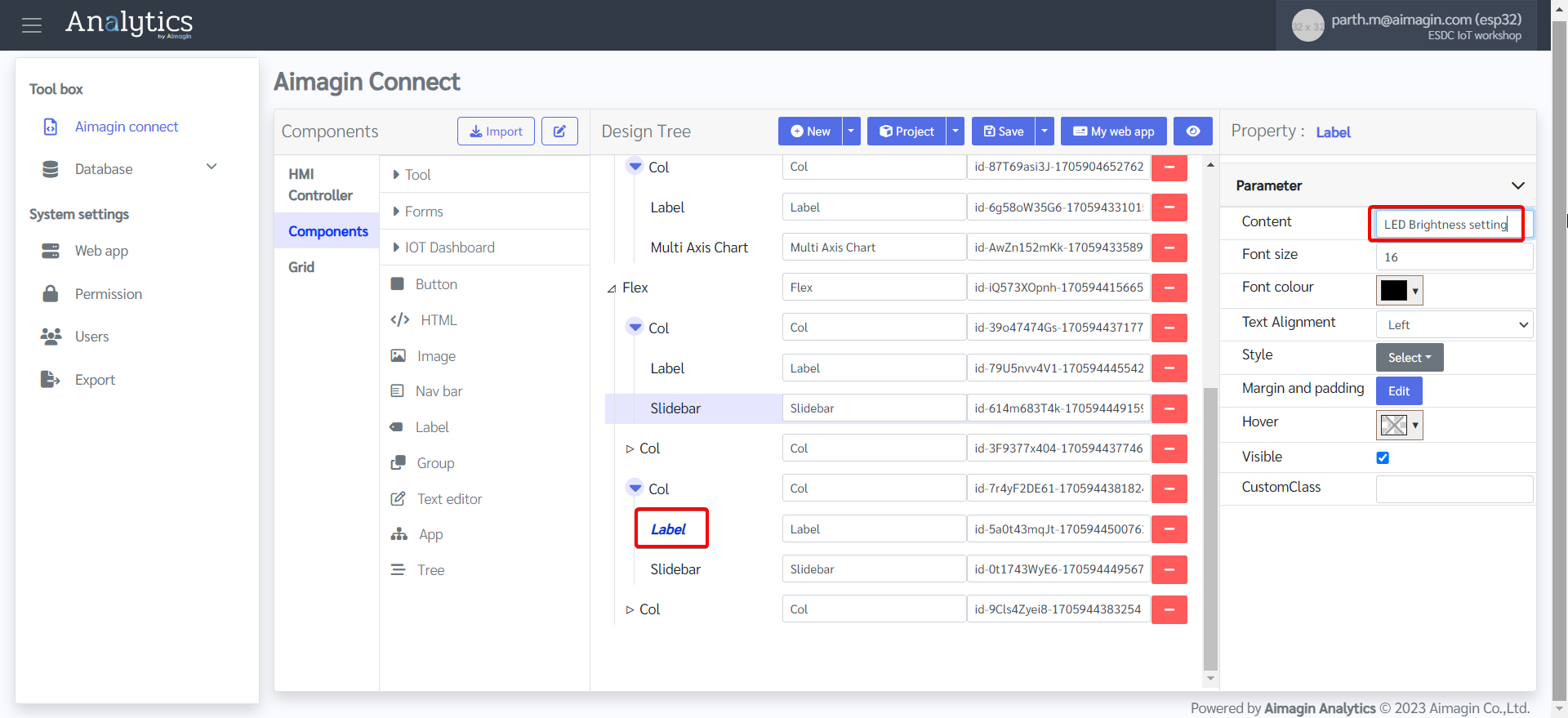Open the hamburger navigation menu
Screen dimensions: 1568x718
(32, 25)
